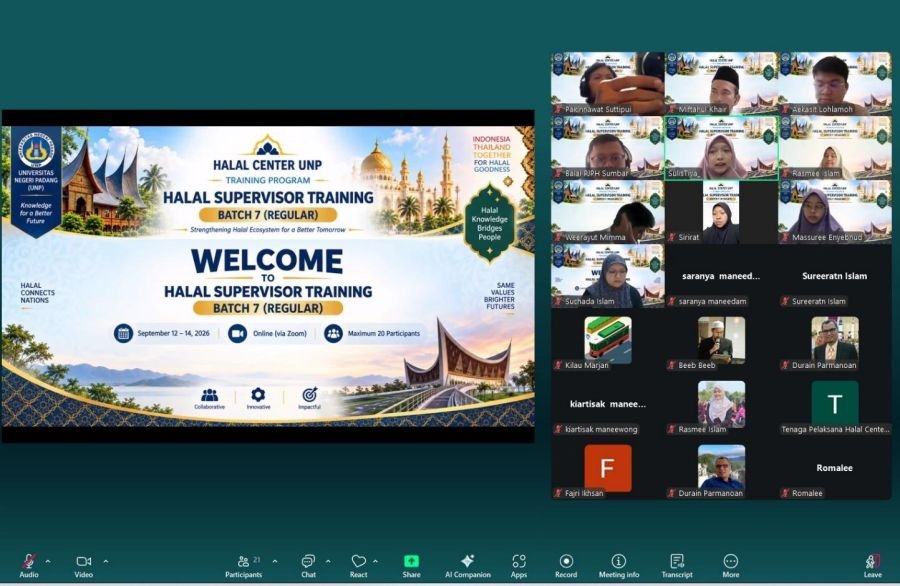Image resolution: width=900 pixels, height=586 pixels.
Task: Select Aekasit Lohlamoh's video tile
Action: pos(835,83)
